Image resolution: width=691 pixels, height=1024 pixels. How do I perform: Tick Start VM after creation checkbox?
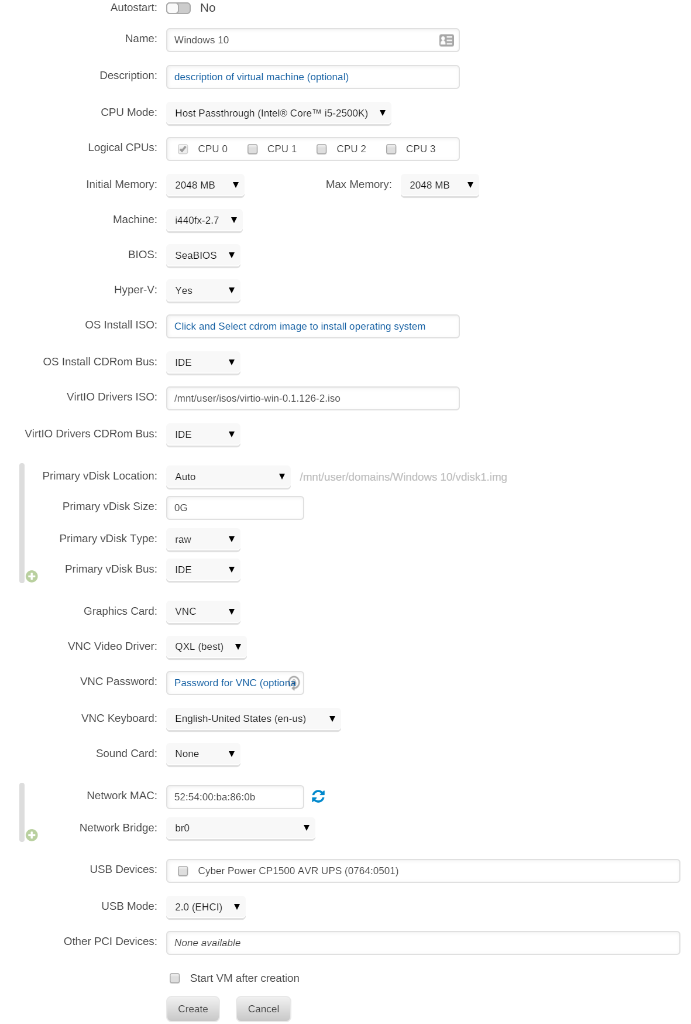tap(175, 978)
